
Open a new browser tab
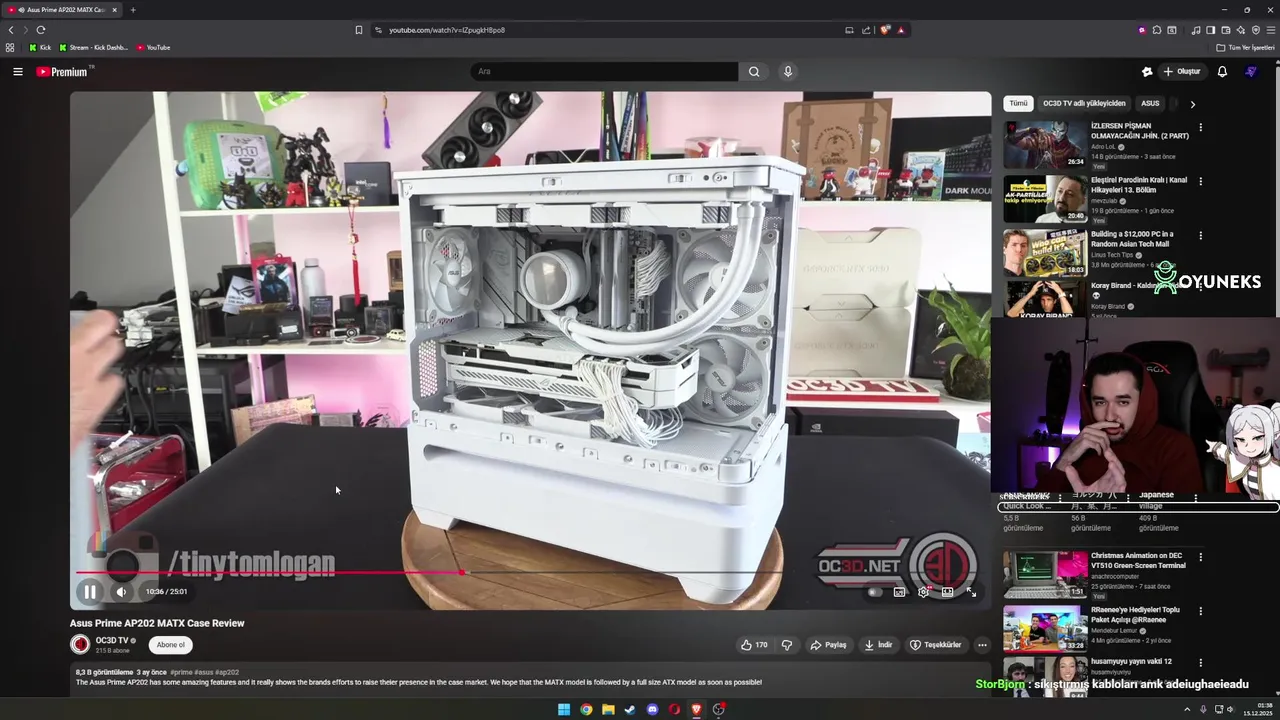click(133, 10)
